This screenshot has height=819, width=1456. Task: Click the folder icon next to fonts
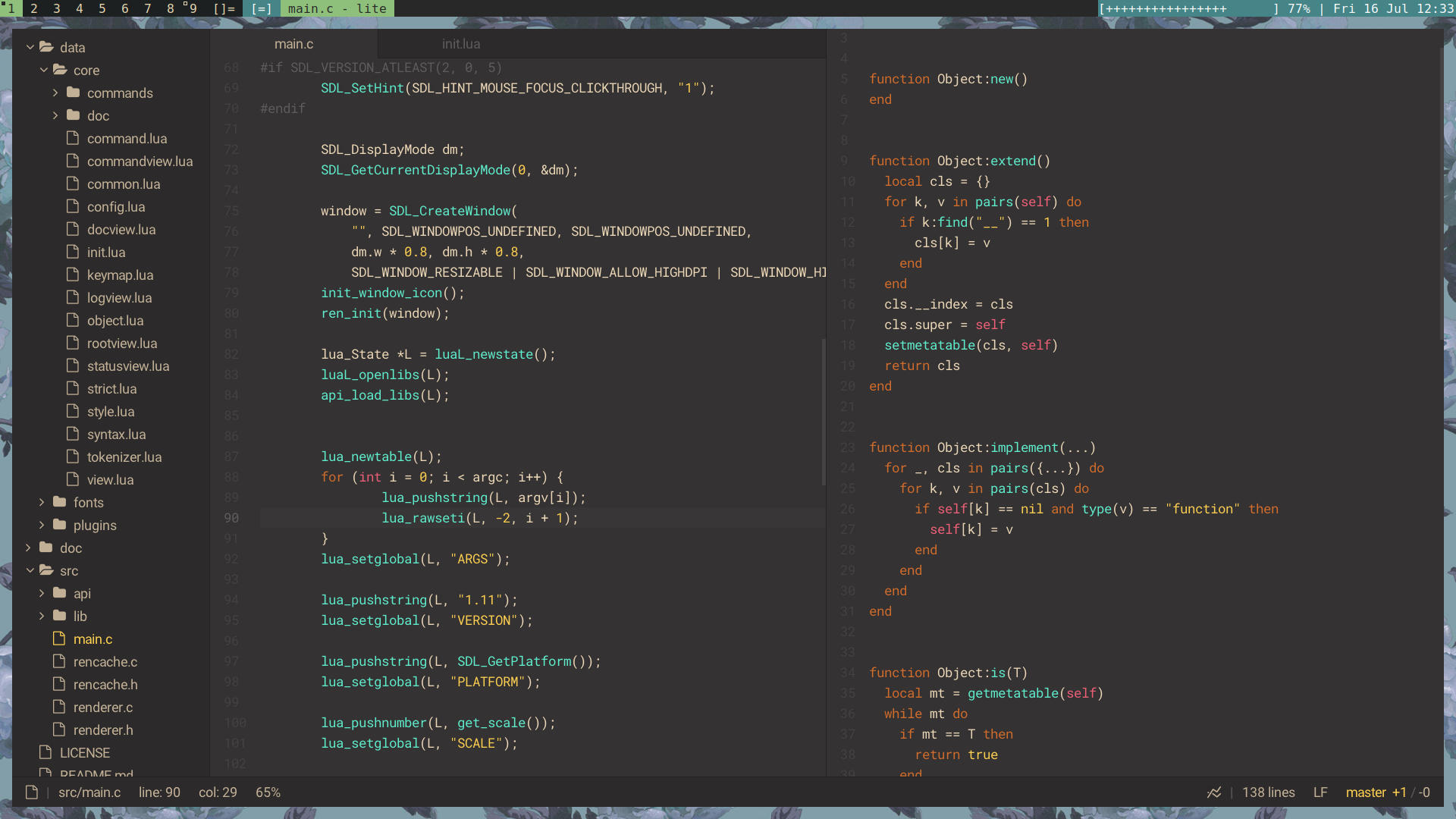pos(59,502)
